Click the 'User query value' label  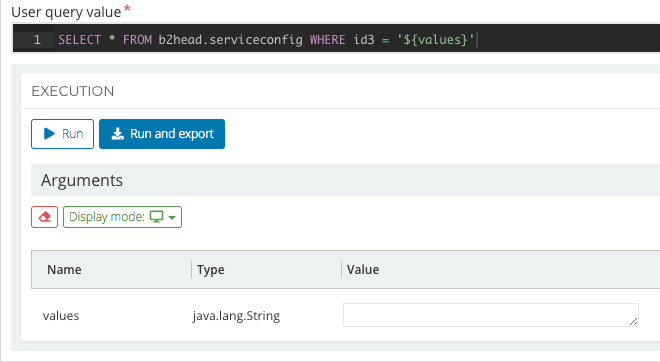tap(66, 12)
